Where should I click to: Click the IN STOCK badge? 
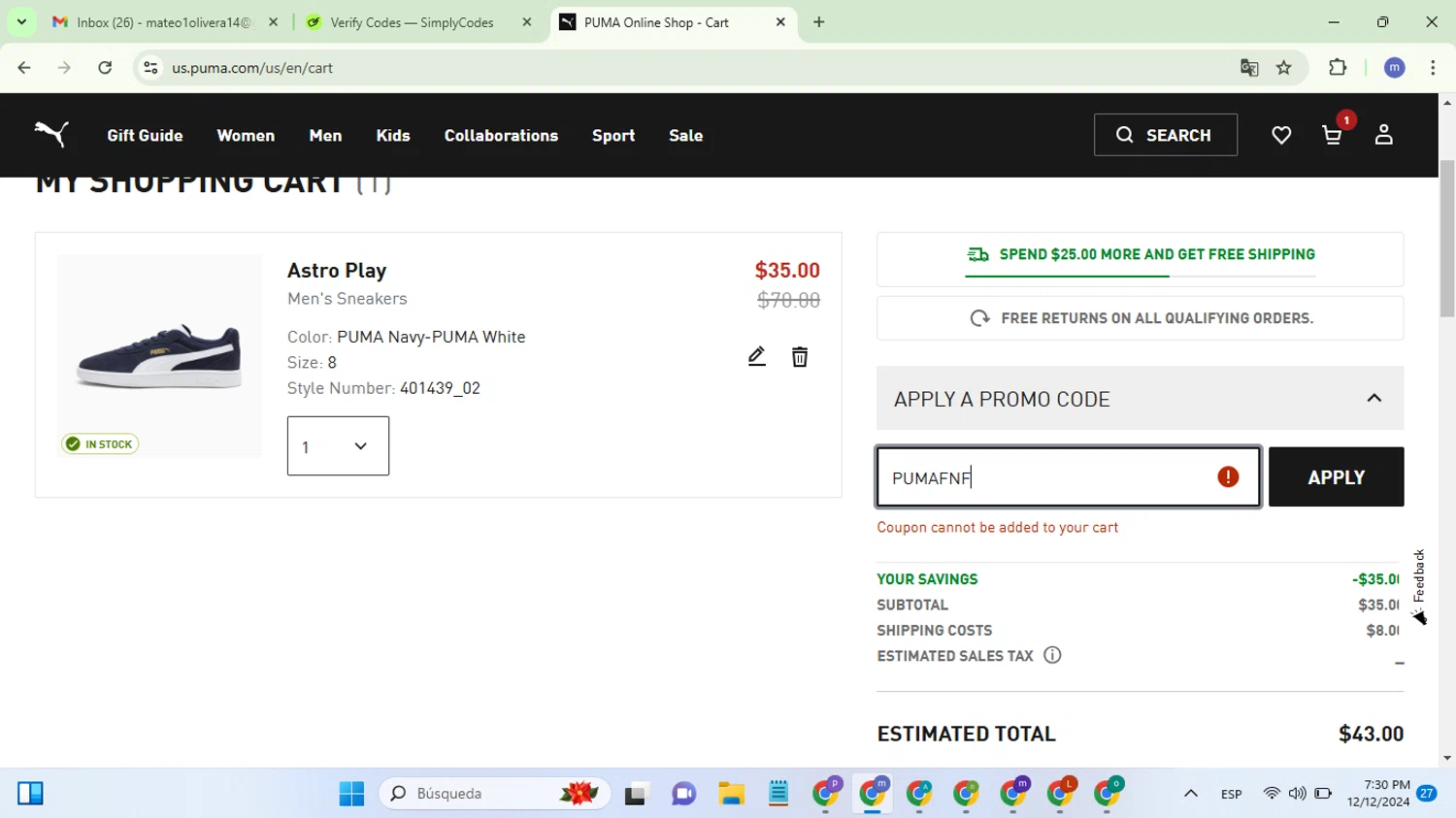coord(100,443)
